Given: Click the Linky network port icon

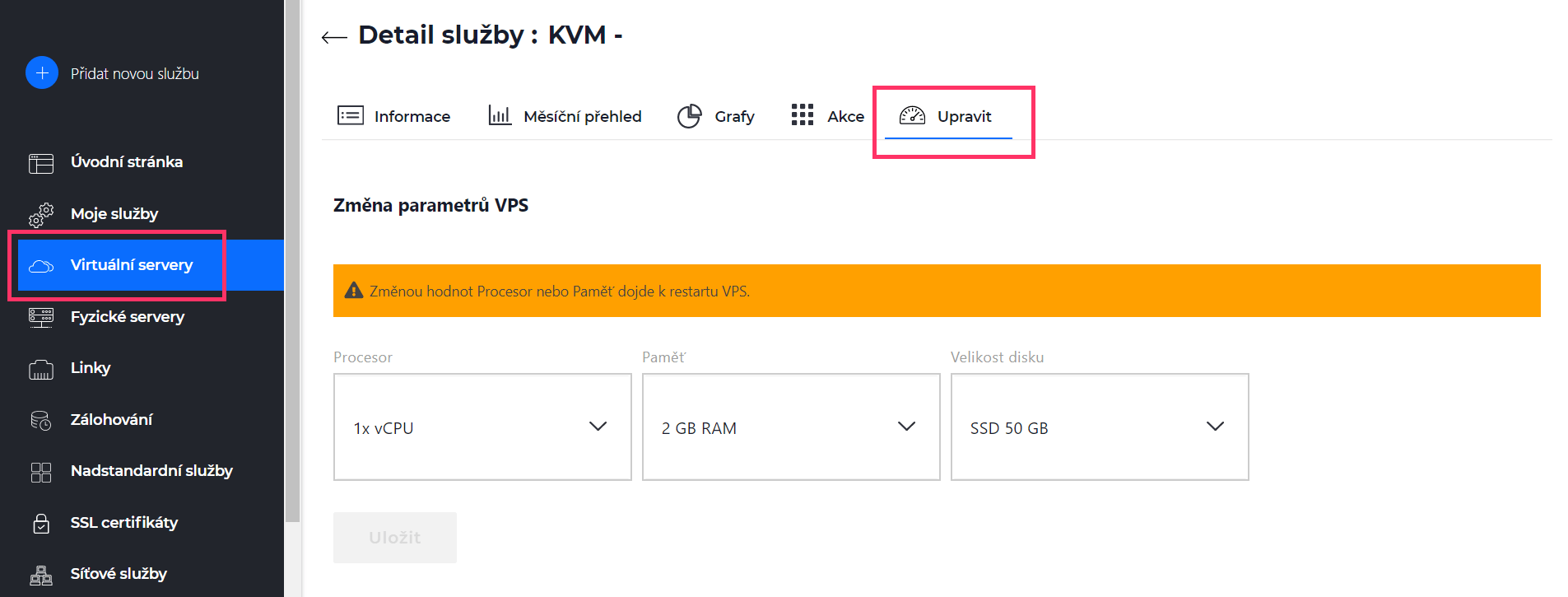Looking at the screenshot, I should click(x=41, y=370).
